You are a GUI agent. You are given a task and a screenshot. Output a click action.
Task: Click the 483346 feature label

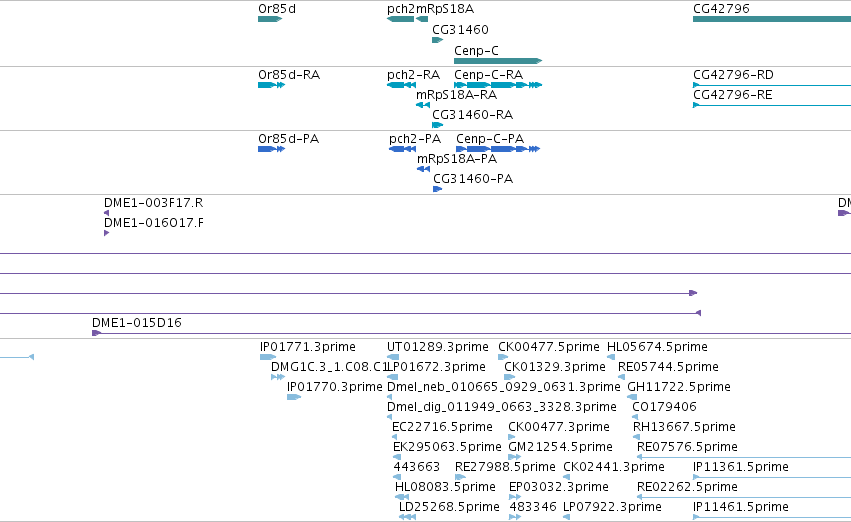tap(533, 507)
